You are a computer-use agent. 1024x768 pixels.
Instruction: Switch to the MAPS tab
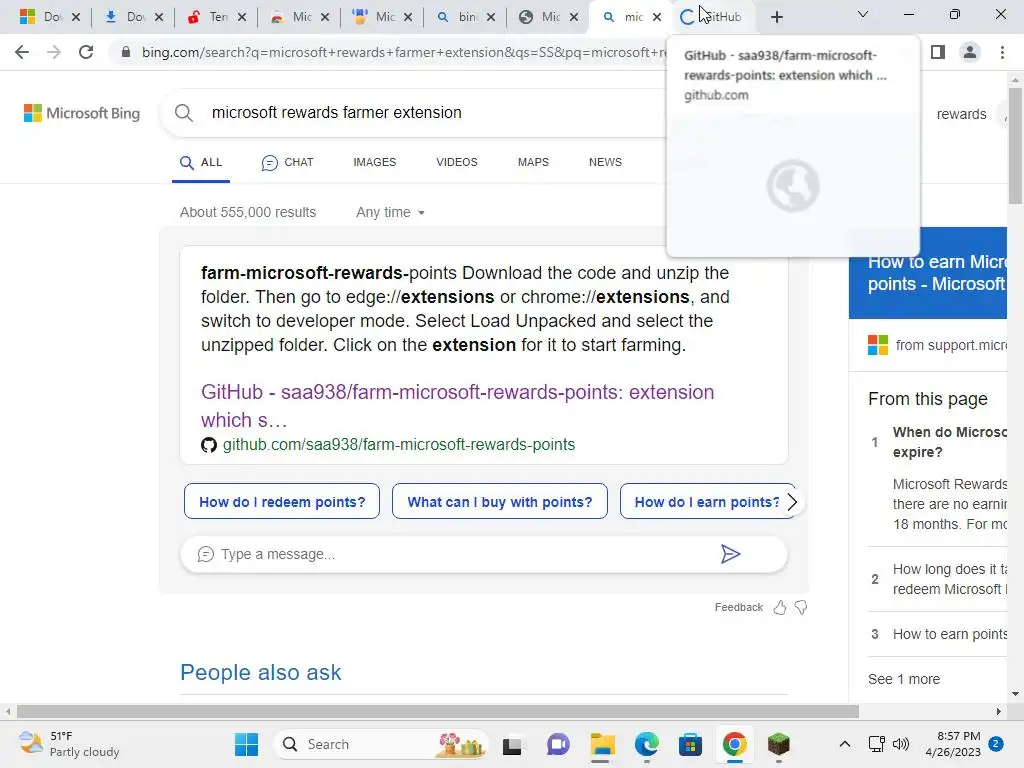[x=533, y=162]
